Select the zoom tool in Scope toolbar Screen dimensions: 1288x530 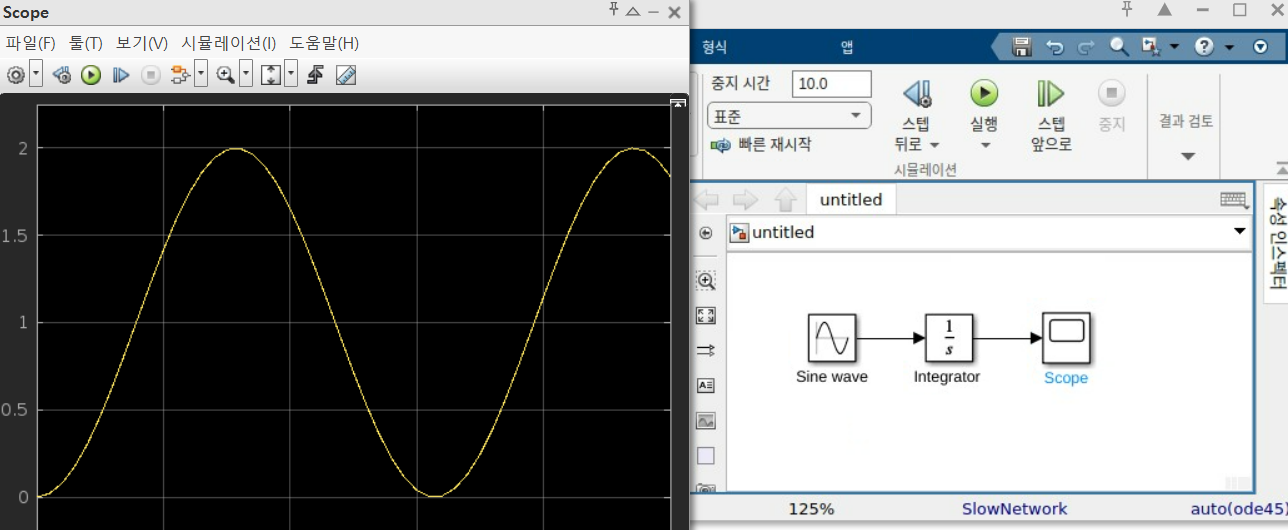coord(225,75)
